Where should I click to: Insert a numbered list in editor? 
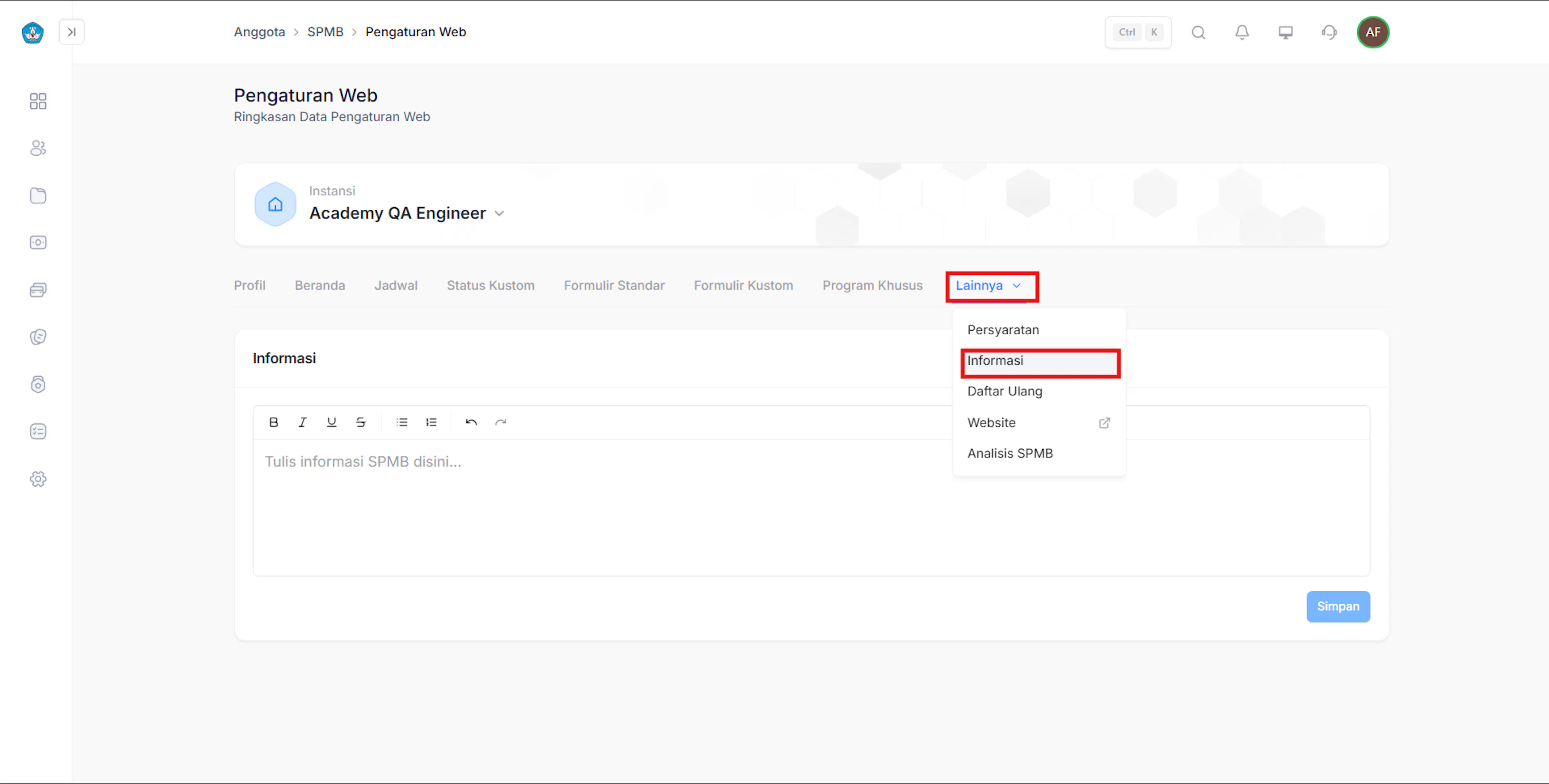(x=431, y=422)
